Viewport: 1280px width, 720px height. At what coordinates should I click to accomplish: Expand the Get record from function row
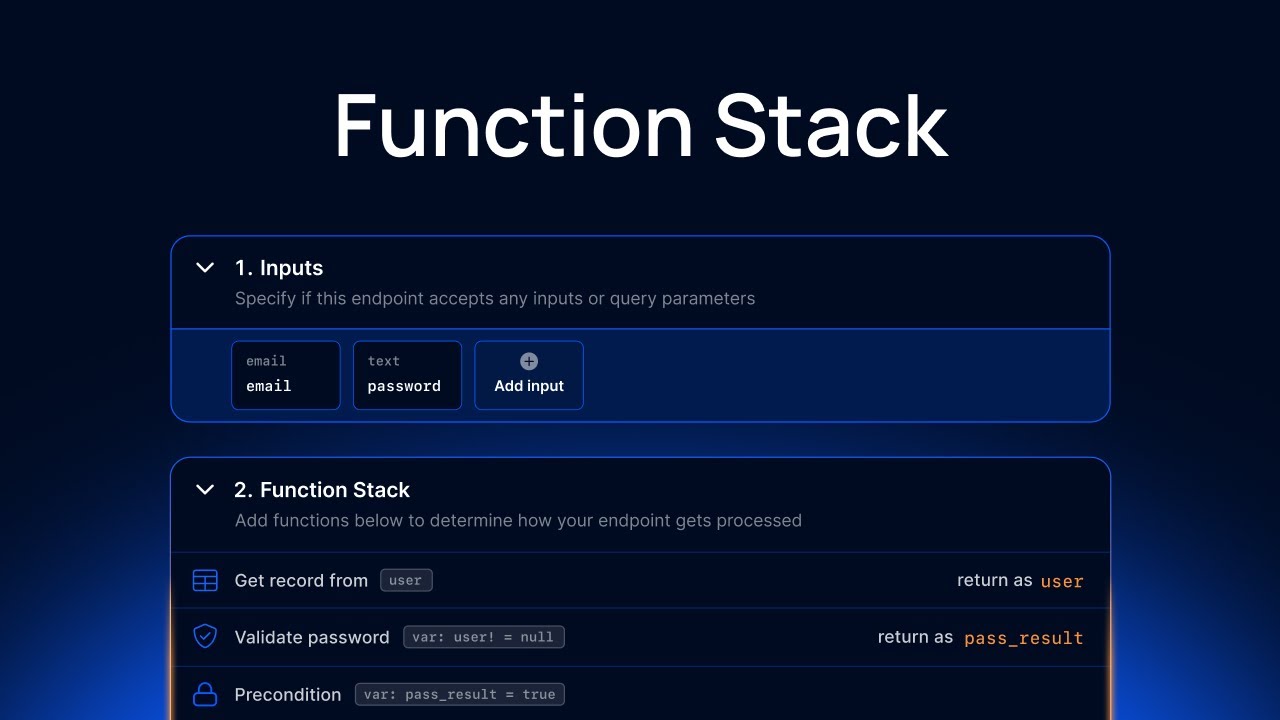pyautogui.click(x=301, y=580)
